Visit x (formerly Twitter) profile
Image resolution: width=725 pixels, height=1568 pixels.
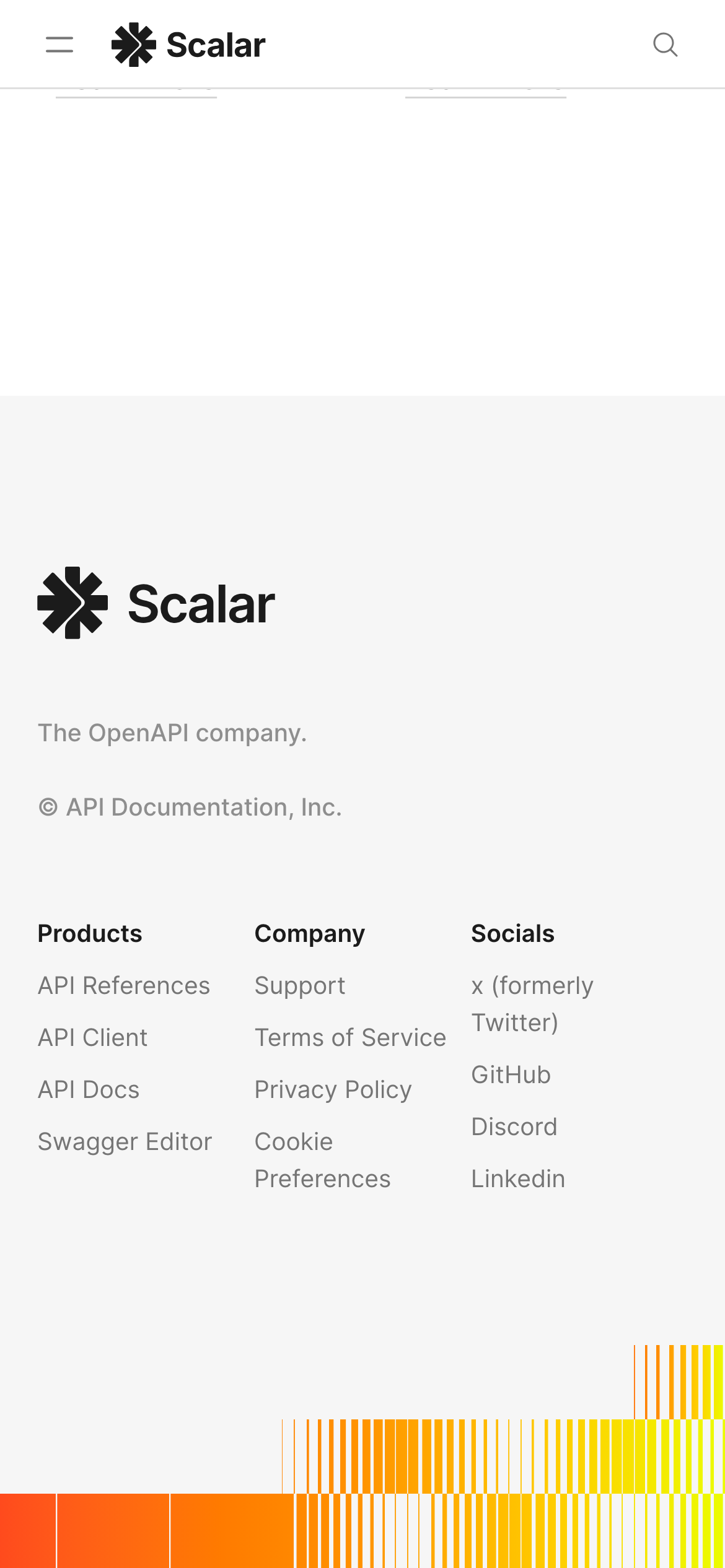coord(532,1004)
